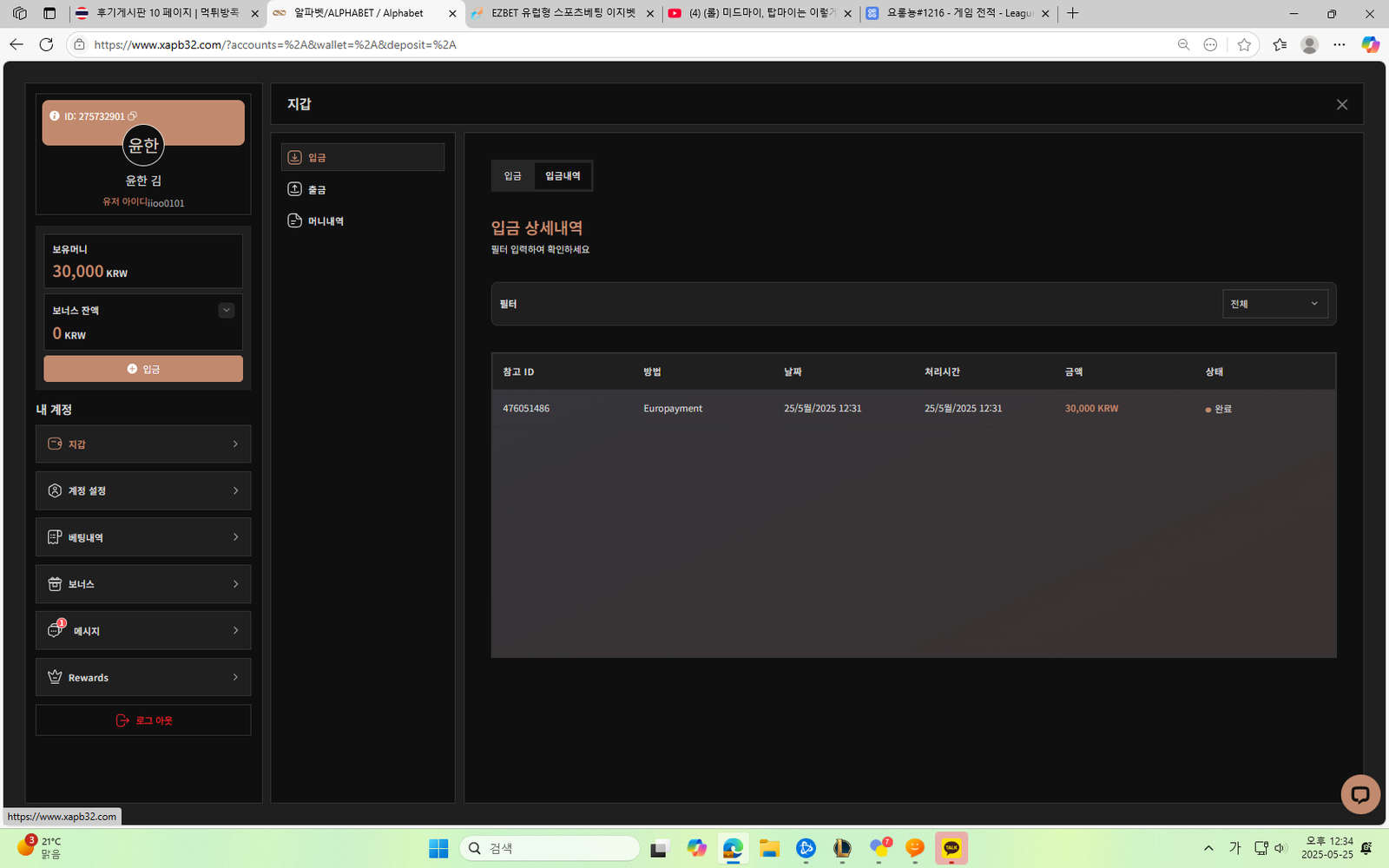Expand the Rewards menu item

(143, 678)
